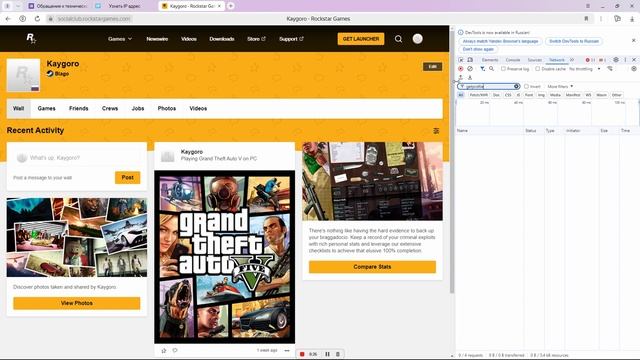Select the CSS request type filter
The image size is (640, 360).
pyautogui.click(x=508, y=95)
